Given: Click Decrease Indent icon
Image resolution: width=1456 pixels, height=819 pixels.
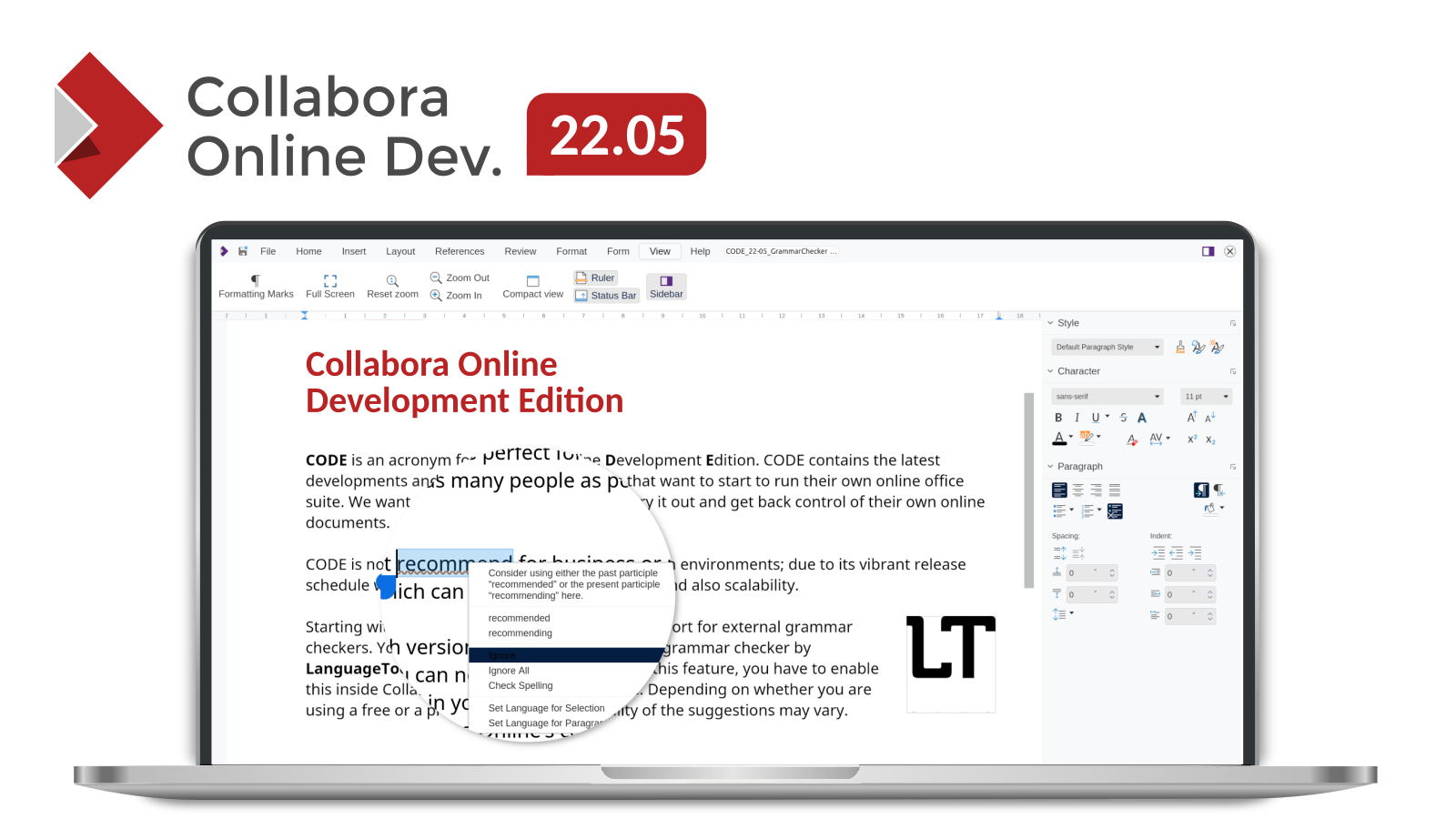Looking at the screenshot, I should tap(1177, 553).
